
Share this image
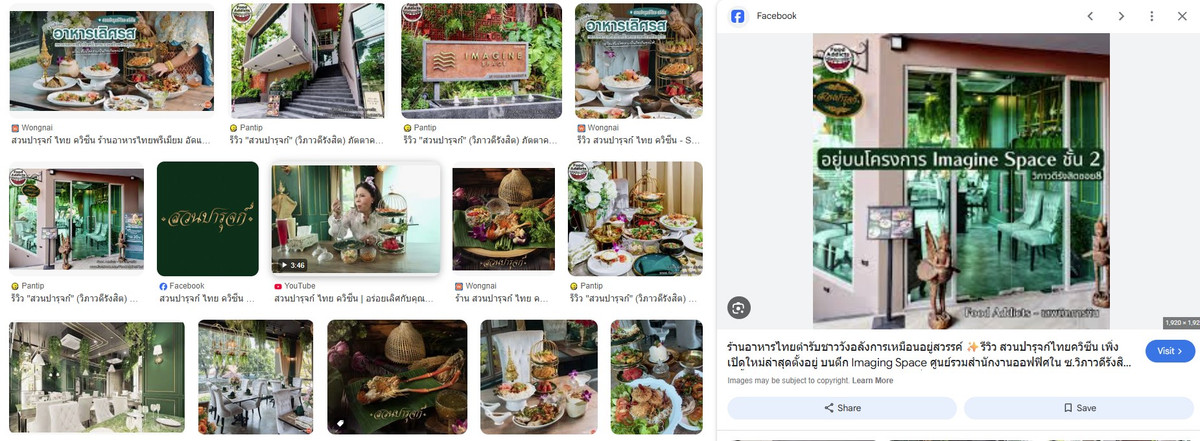(x=842, y=408)
